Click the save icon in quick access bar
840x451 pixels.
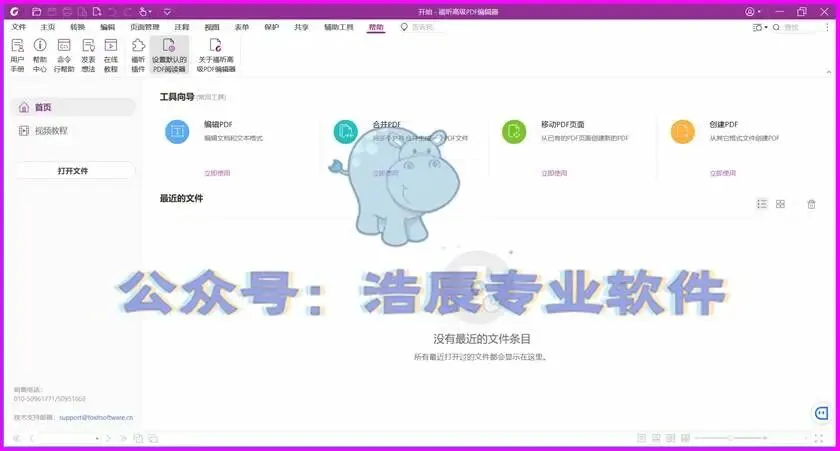pos(52,11)
